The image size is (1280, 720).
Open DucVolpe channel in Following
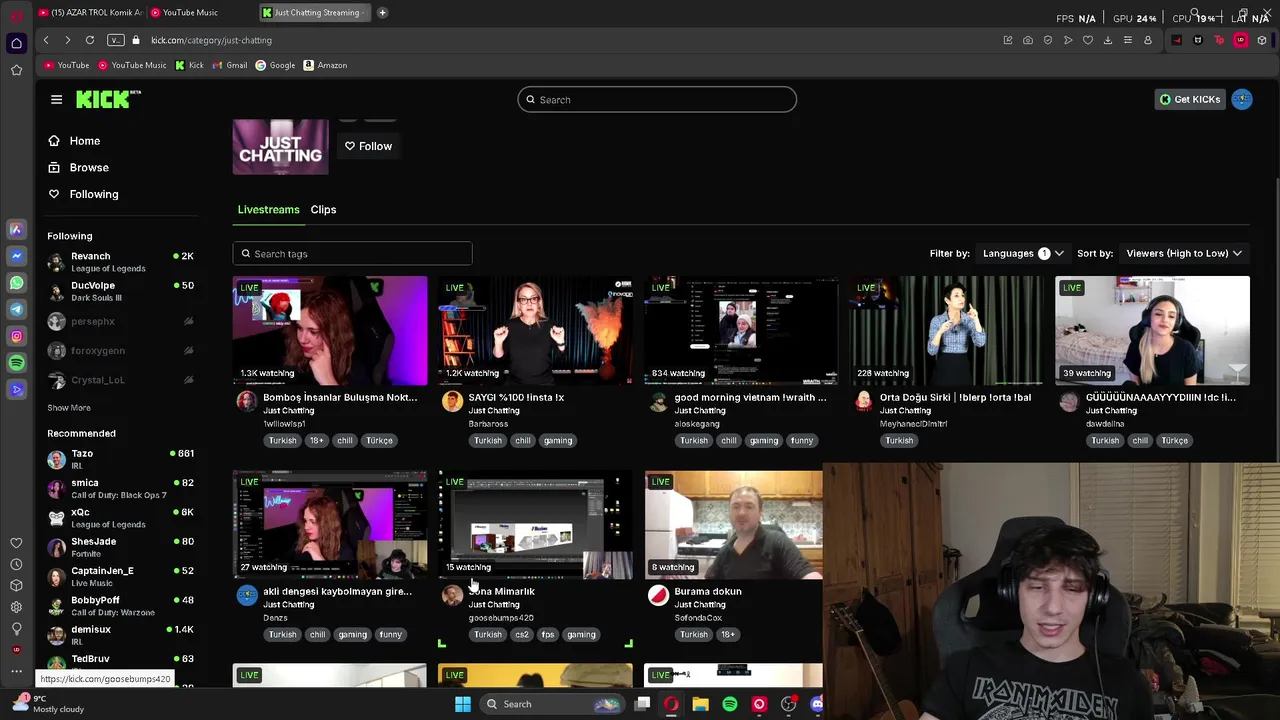120,291
